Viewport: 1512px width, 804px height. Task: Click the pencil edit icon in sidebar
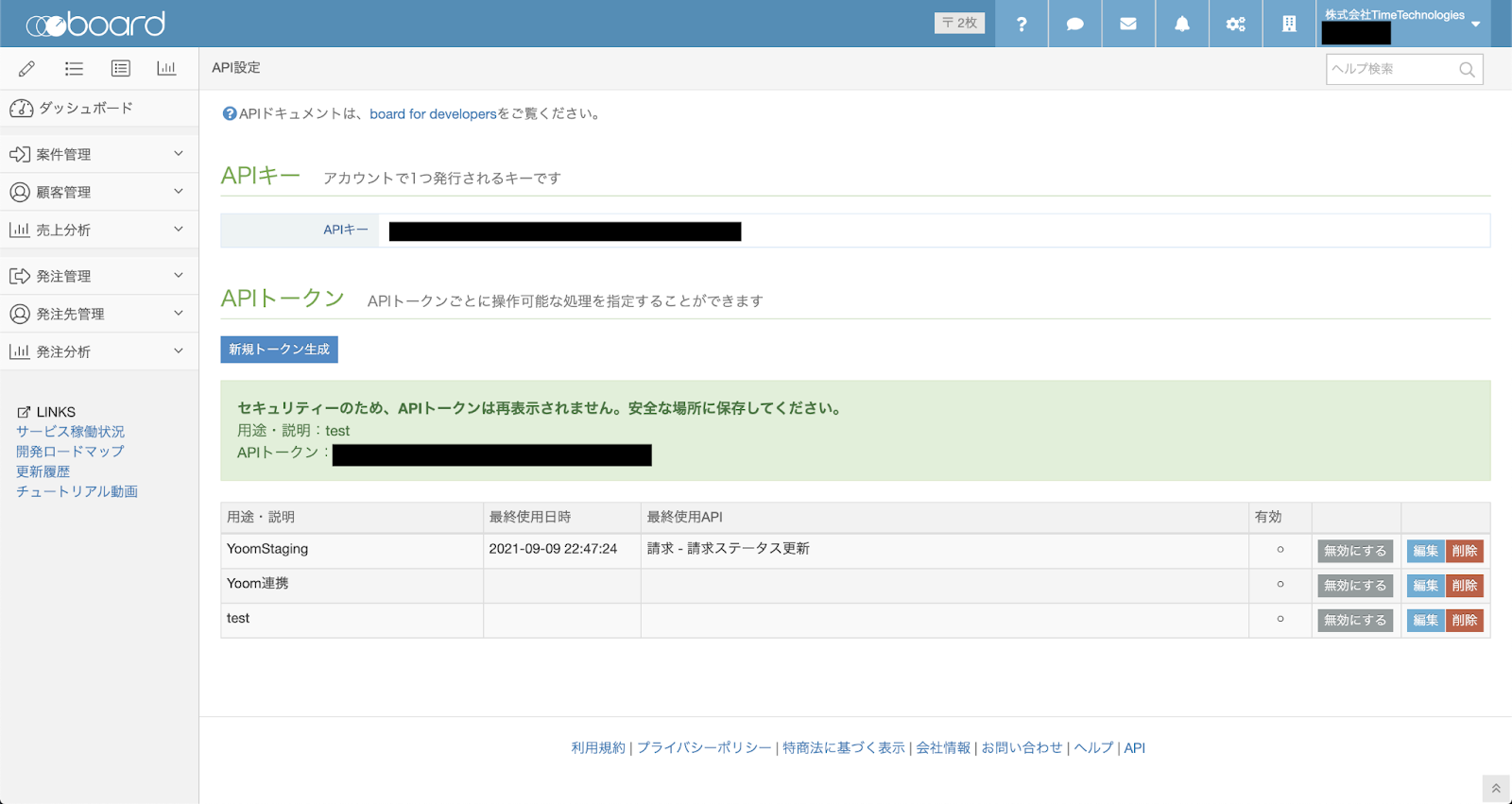tap(27, 68)
